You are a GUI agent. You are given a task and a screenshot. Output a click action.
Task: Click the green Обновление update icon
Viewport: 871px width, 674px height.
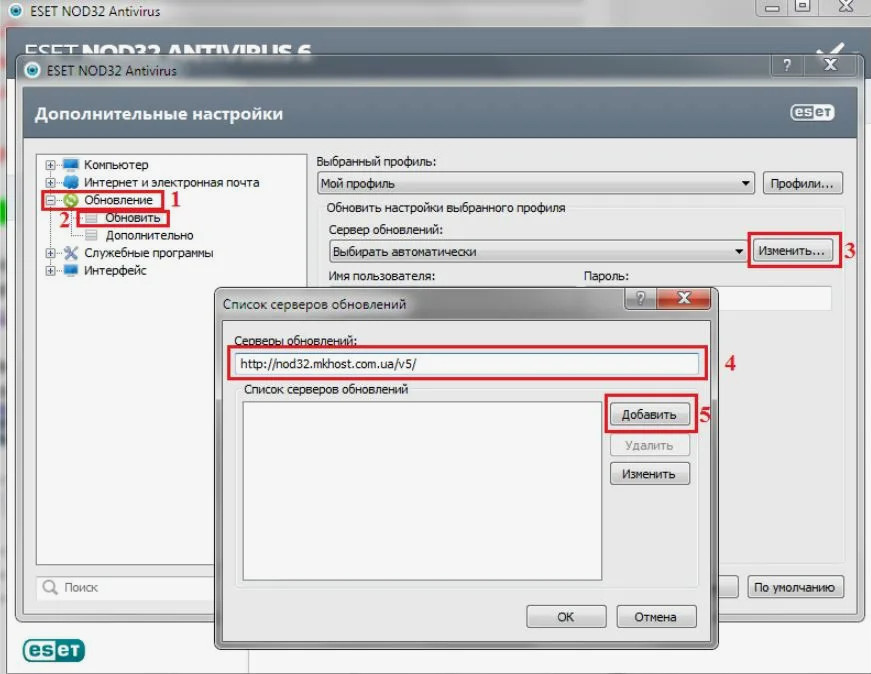click(x=70, y=201)
